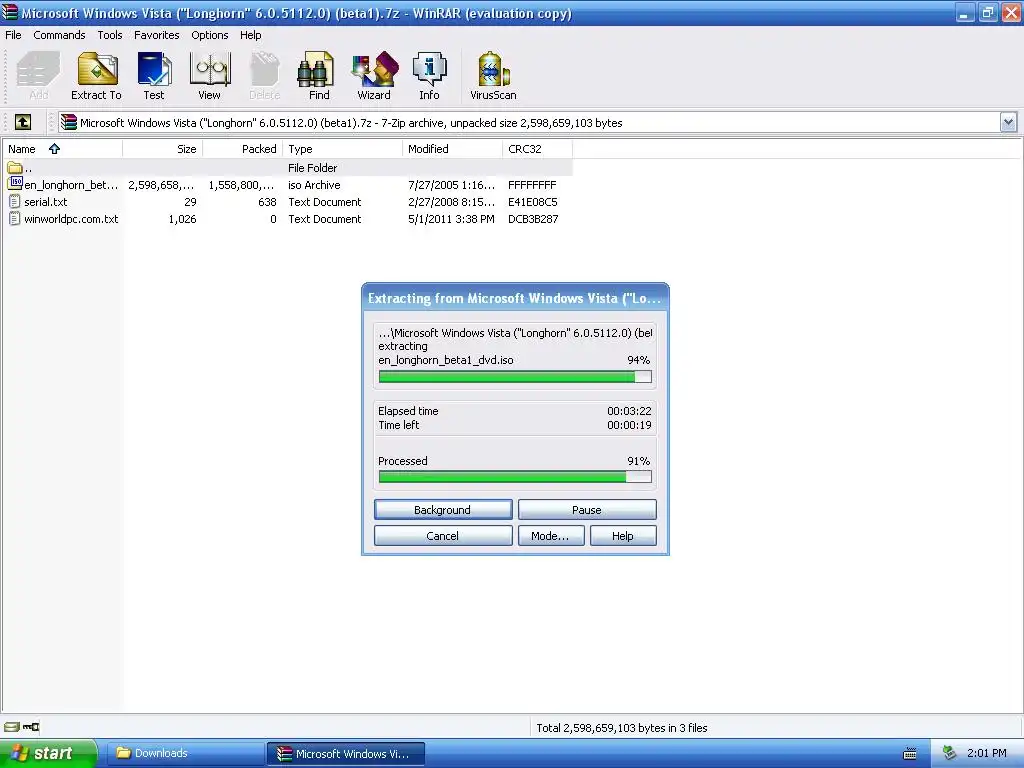Open the Help menu
This screenshot has width=1024, height=768.
251,35
